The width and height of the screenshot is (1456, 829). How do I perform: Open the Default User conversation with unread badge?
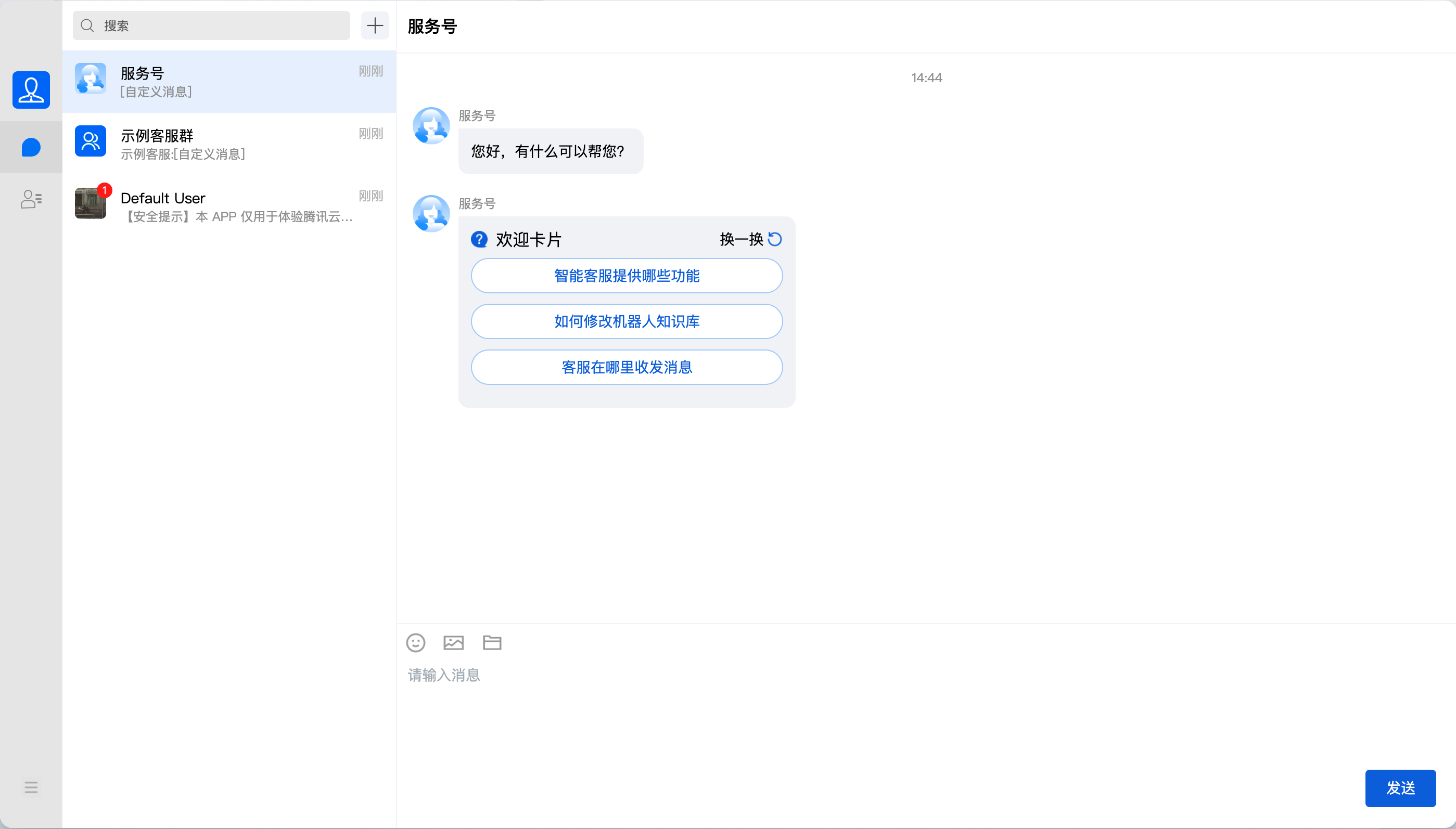(x=228, y=206)
